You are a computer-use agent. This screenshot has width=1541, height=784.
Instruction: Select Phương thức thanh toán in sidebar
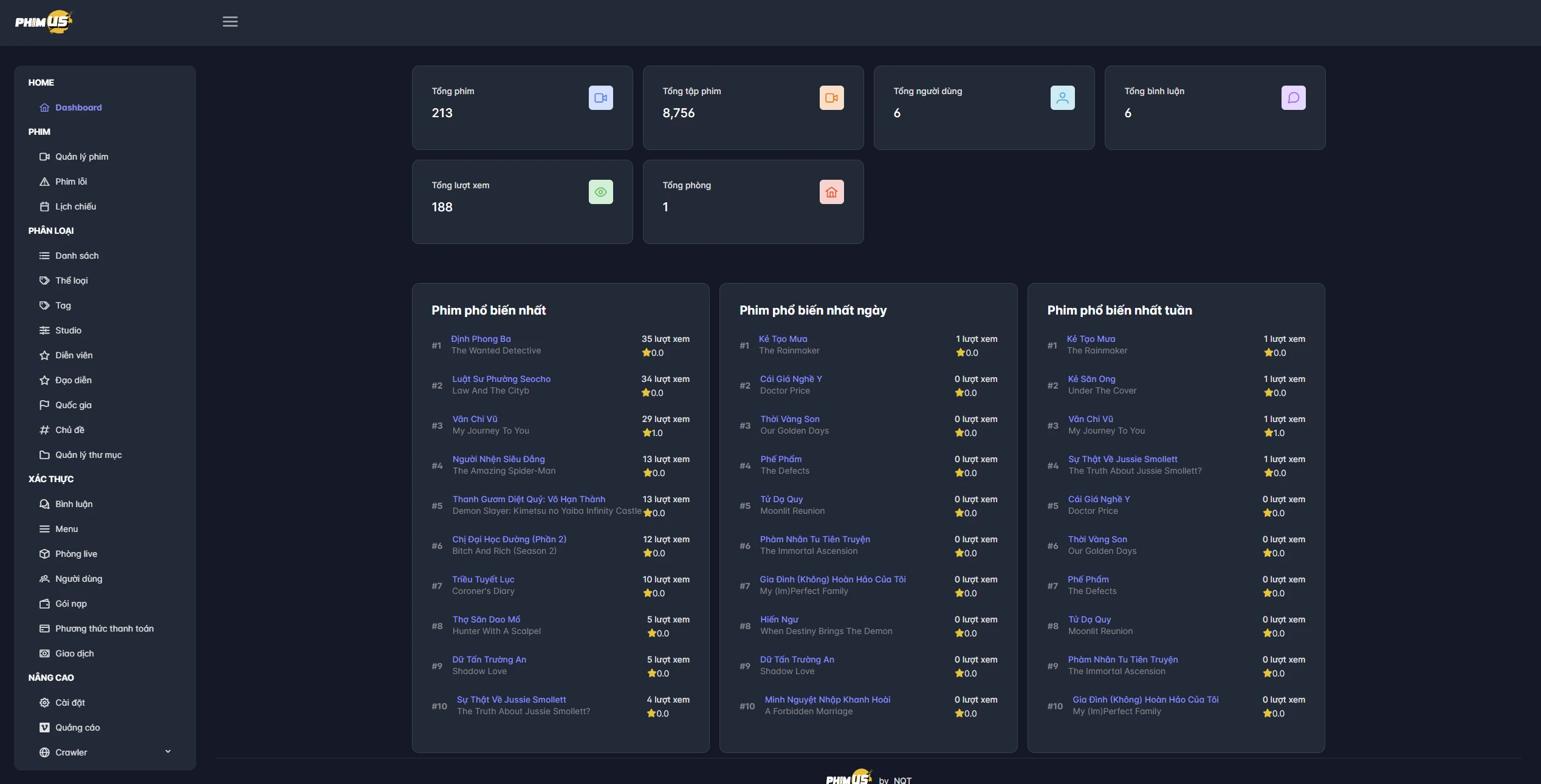(104, 629)
